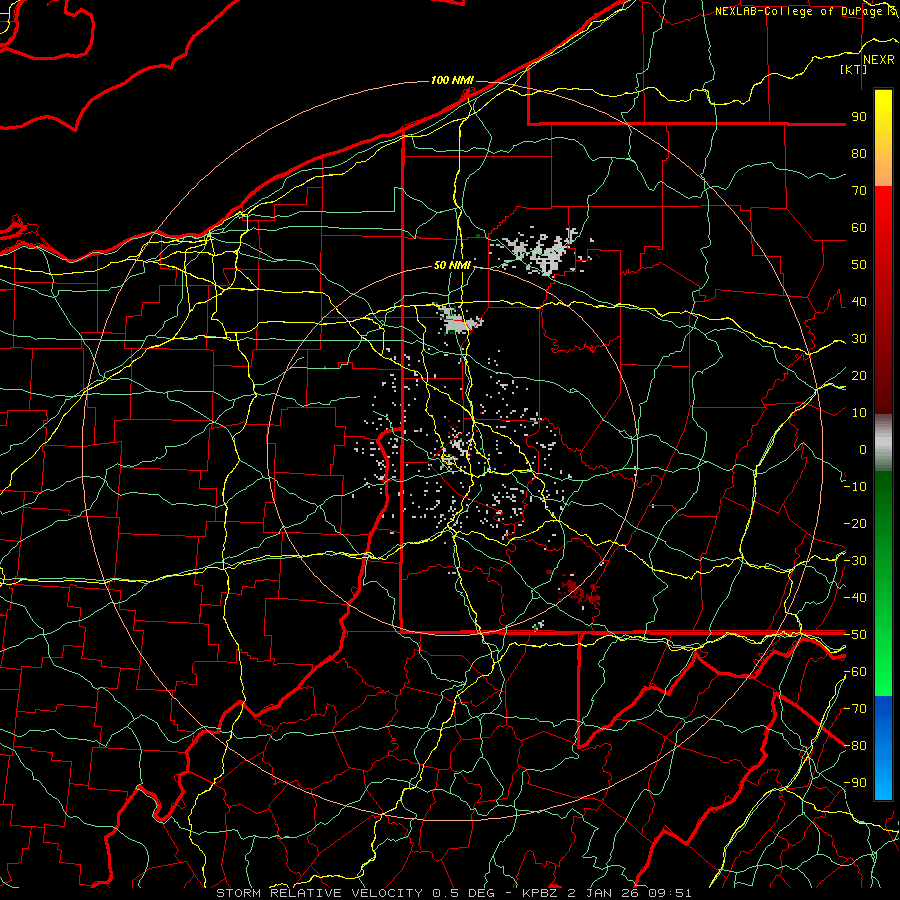
Task: Click the NEXR label at top right
Action: 879,60
